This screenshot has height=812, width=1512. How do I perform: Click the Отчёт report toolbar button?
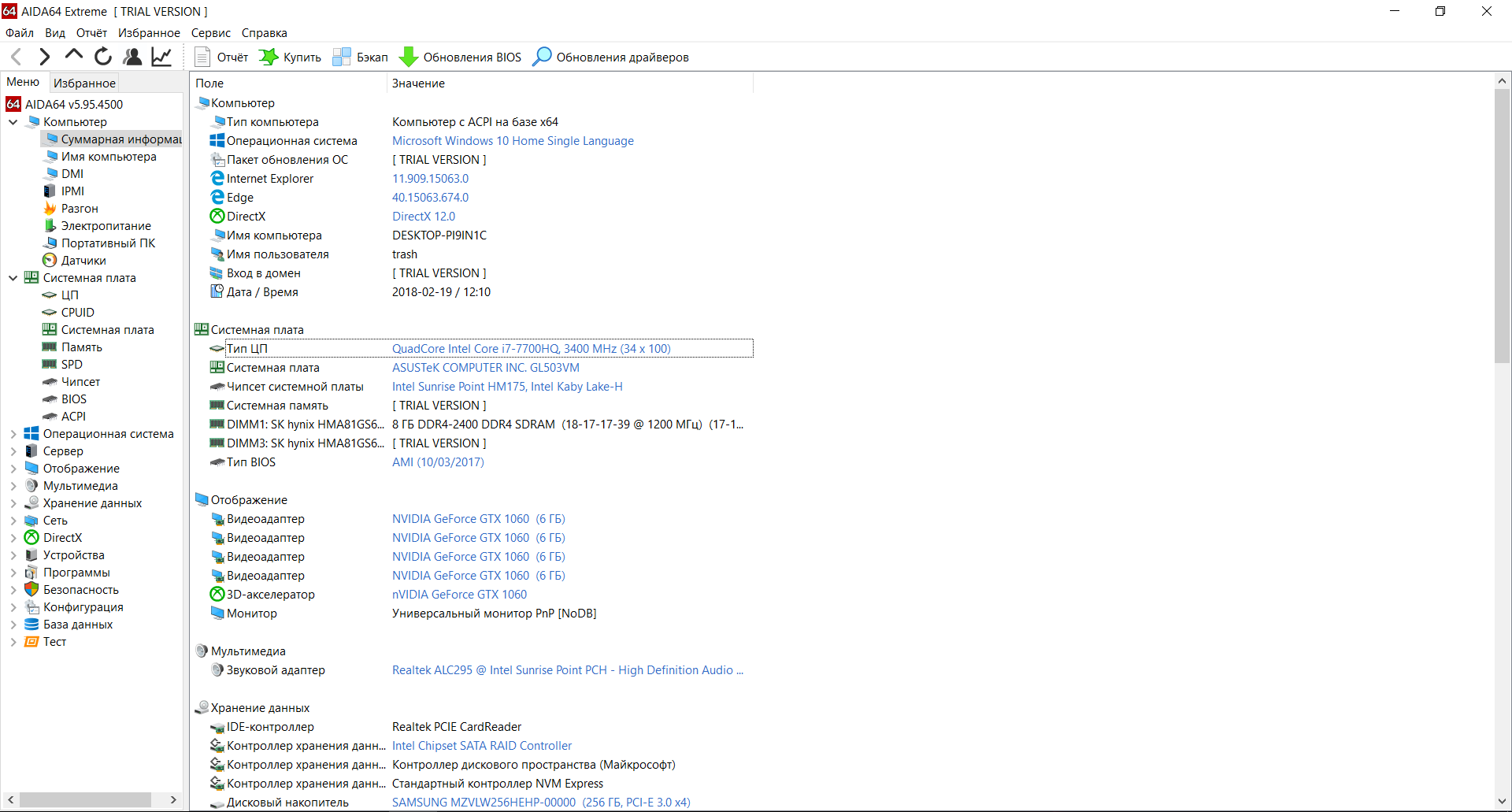point(221,57)
